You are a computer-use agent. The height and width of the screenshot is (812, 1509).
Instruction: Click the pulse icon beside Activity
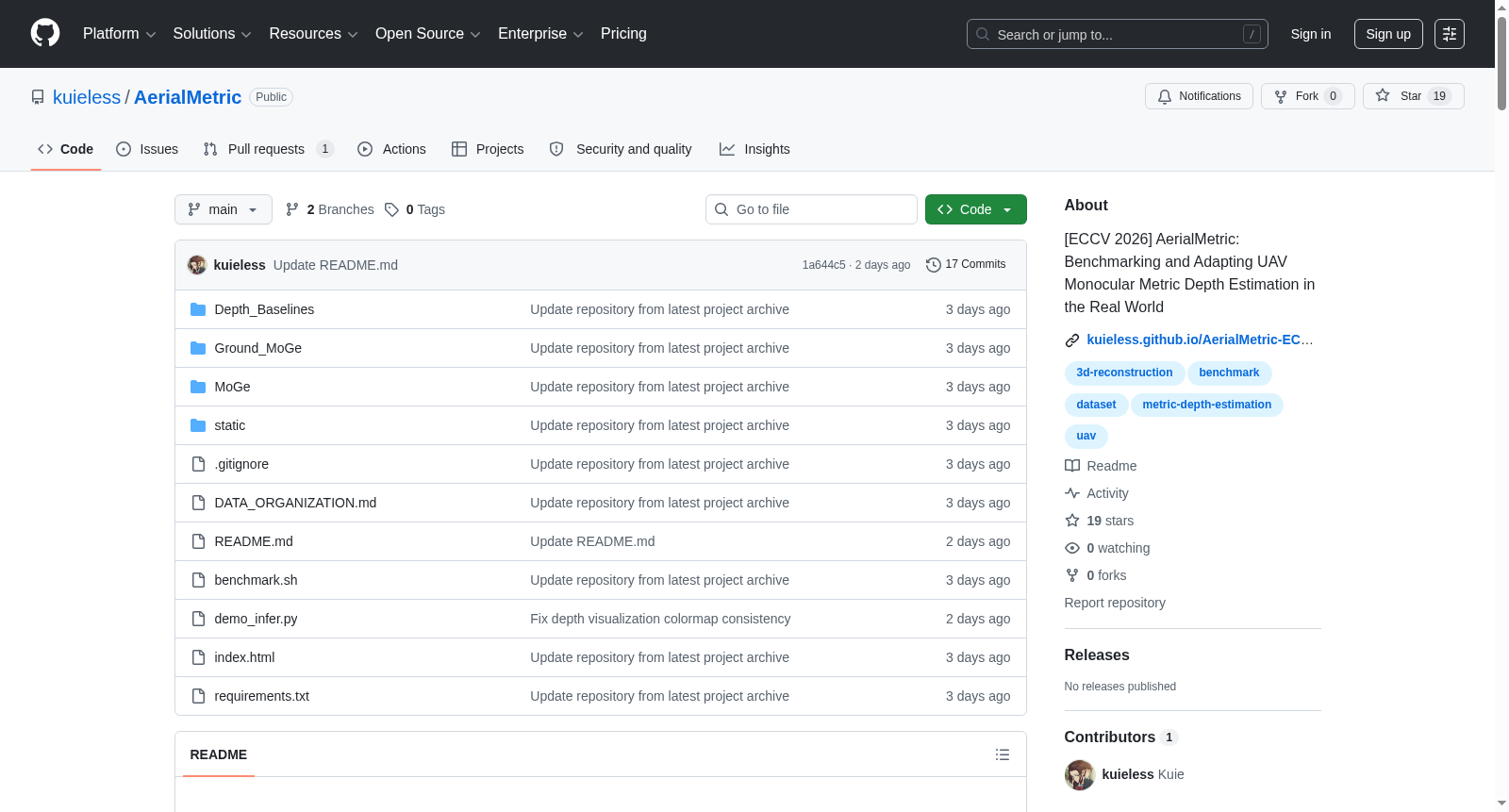(1072, 493)
